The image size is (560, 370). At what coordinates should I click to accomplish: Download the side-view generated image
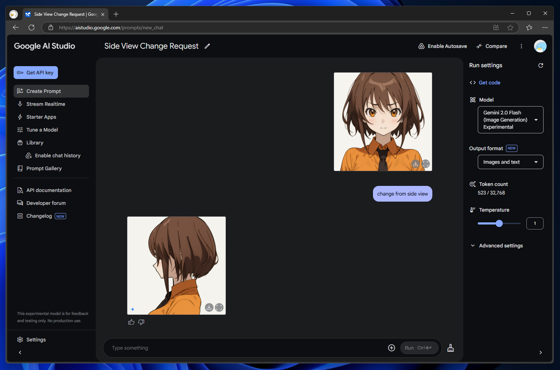coord(209,307)
